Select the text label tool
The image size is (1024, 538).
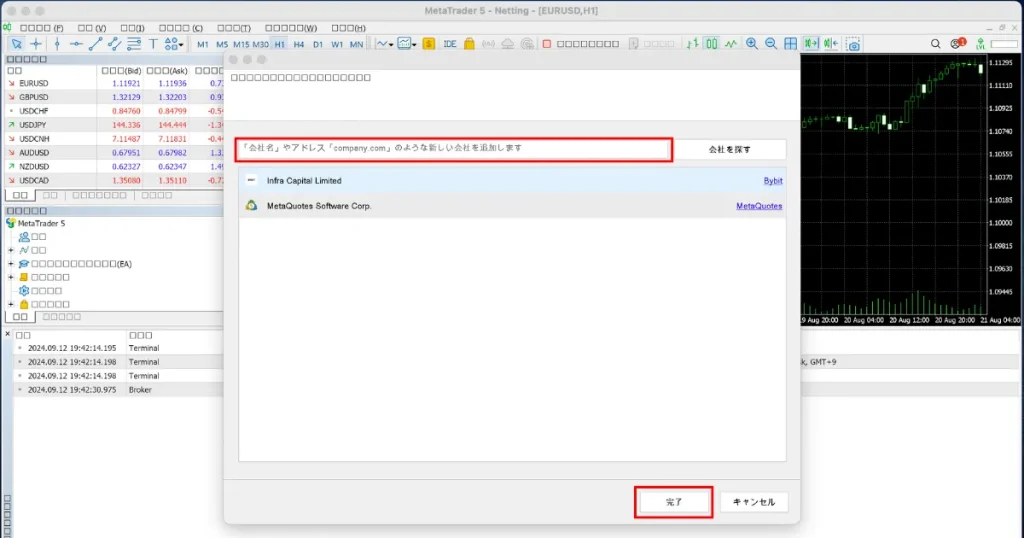tap(153, 44)
